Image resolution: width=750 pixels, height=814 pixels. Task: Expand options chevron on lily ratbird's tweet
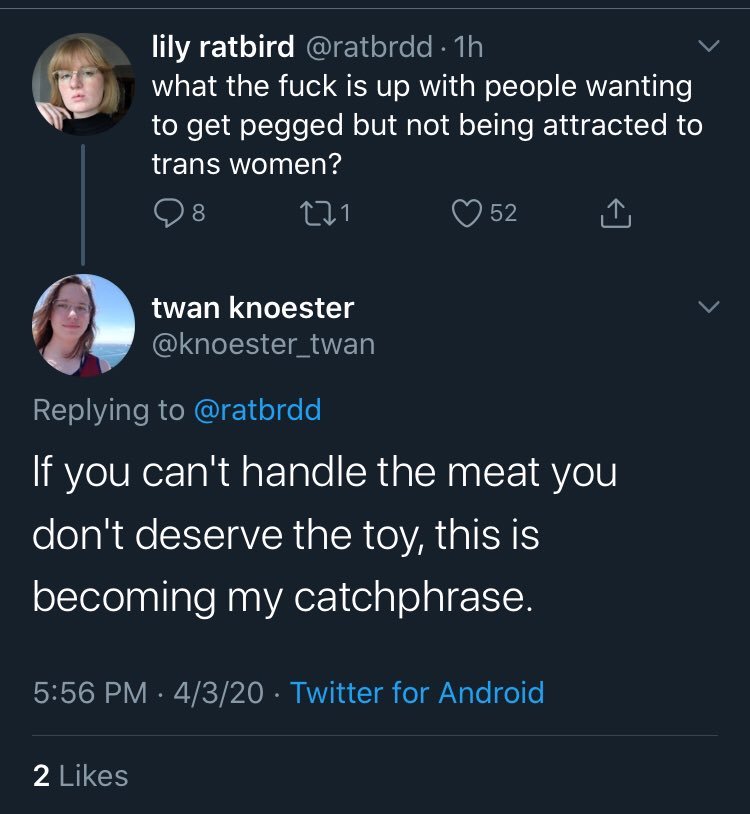pos(708,46)
